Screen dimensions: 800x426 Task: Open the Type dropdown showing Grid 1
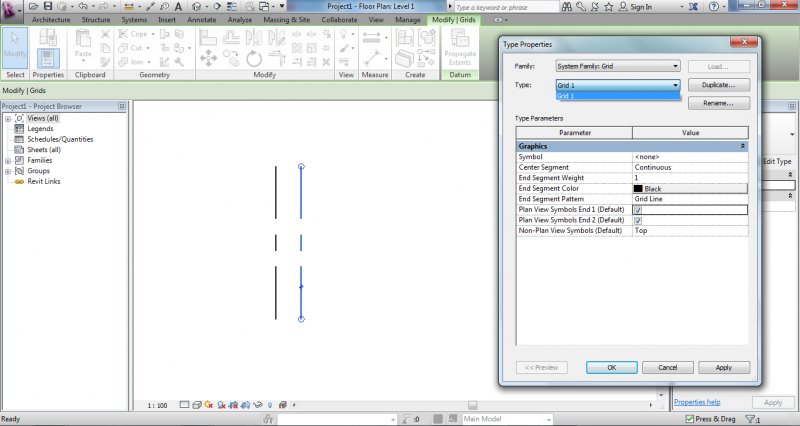tap(618, 85)
